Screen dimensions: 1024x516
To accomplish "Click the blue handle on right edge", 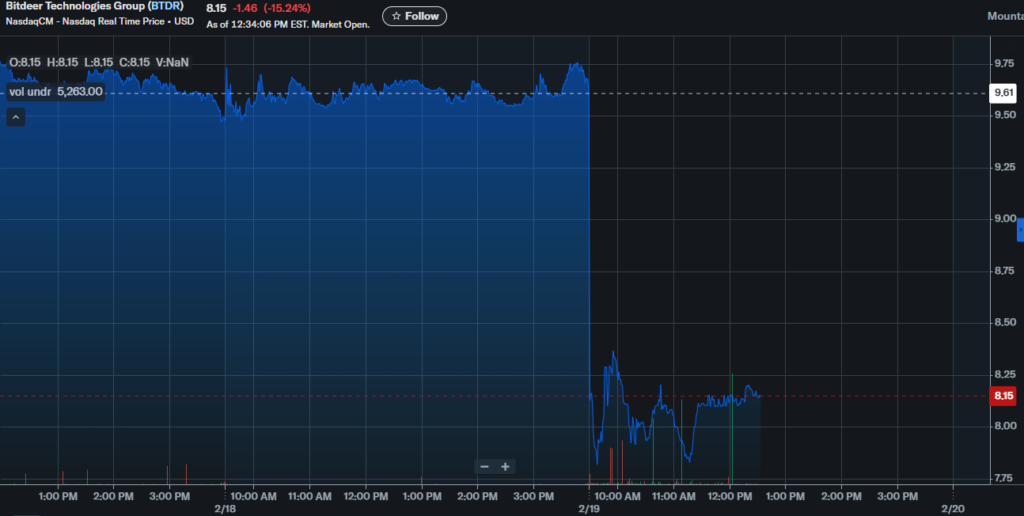I will click(x=1020, y=230).
